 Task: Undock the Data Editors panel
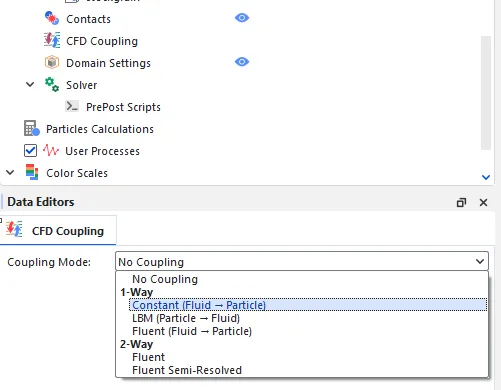pyautogui.click(x=461, y=202)
